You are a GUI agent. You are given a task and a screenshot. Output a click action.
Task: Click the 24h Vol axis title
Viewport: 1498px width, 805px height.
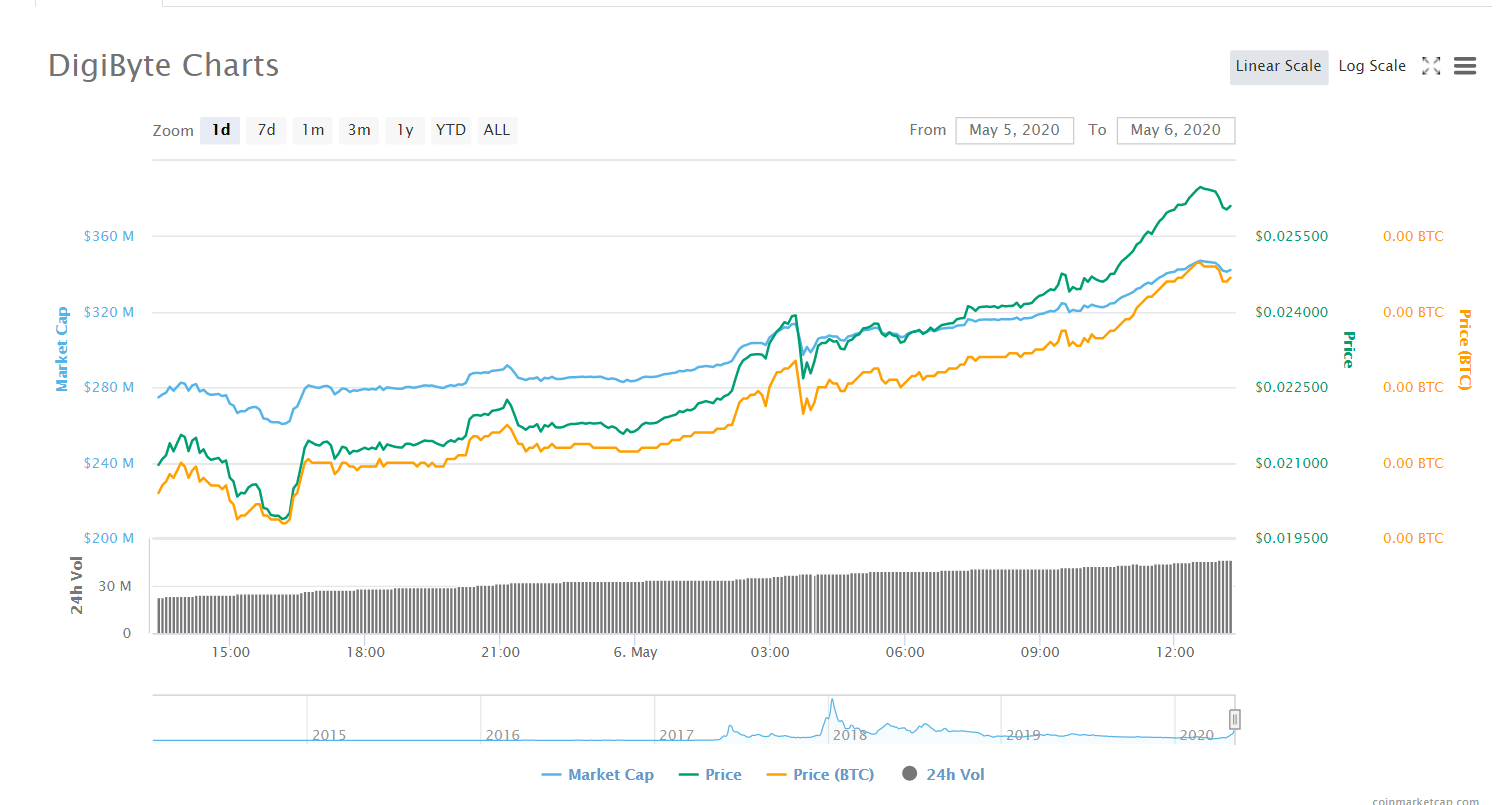(x=77, y=584)
